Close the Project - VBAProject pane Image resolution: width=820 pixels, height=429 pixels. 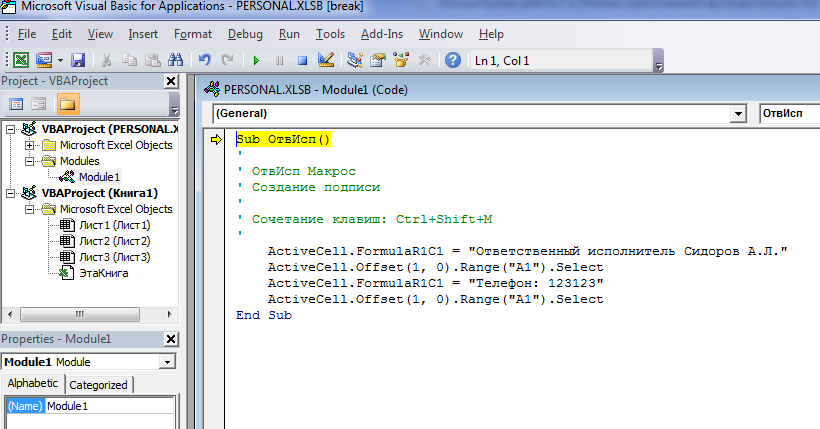pos(171,81)
